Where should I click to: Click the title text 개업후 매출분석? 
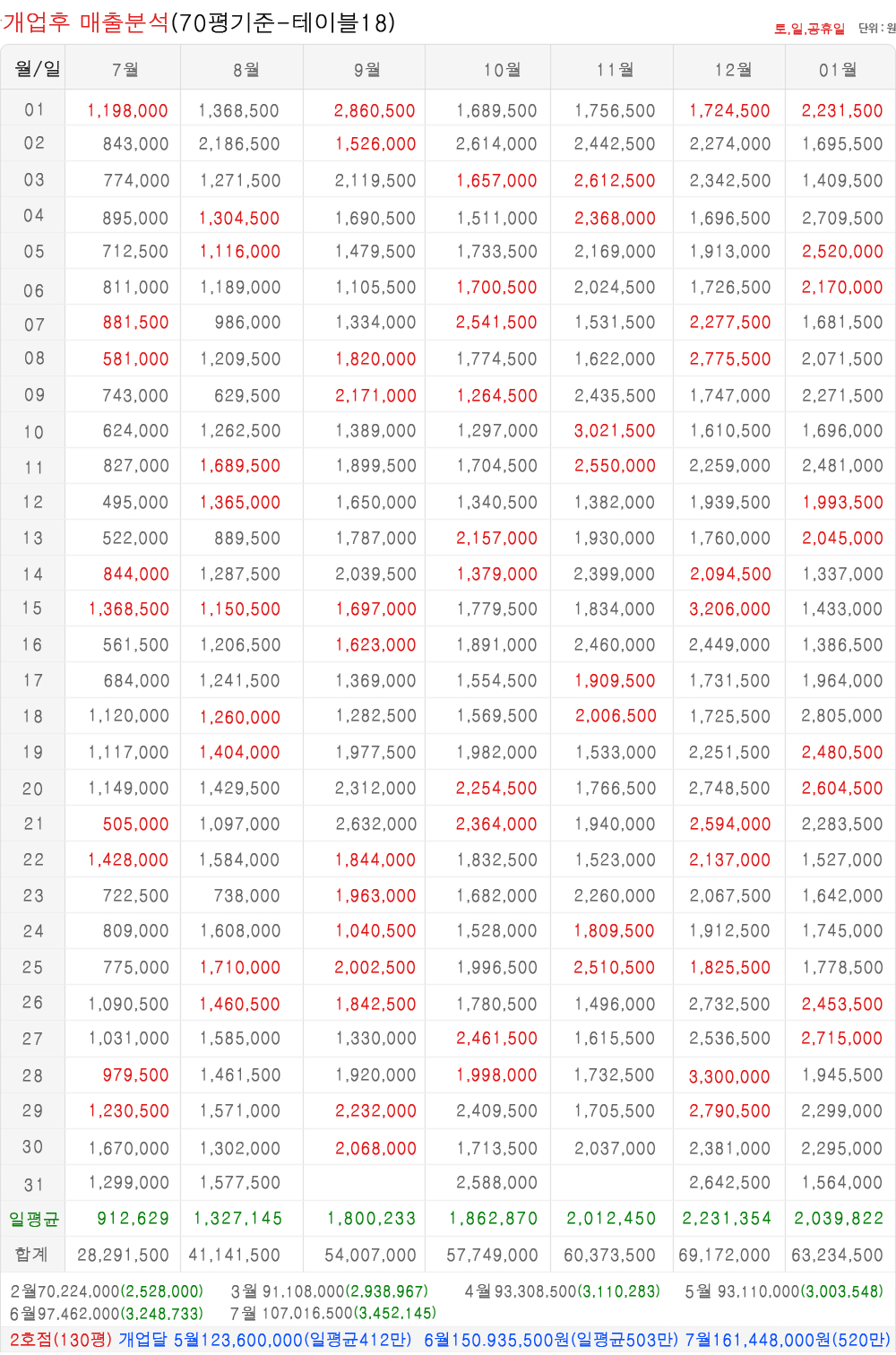point(86,22)
